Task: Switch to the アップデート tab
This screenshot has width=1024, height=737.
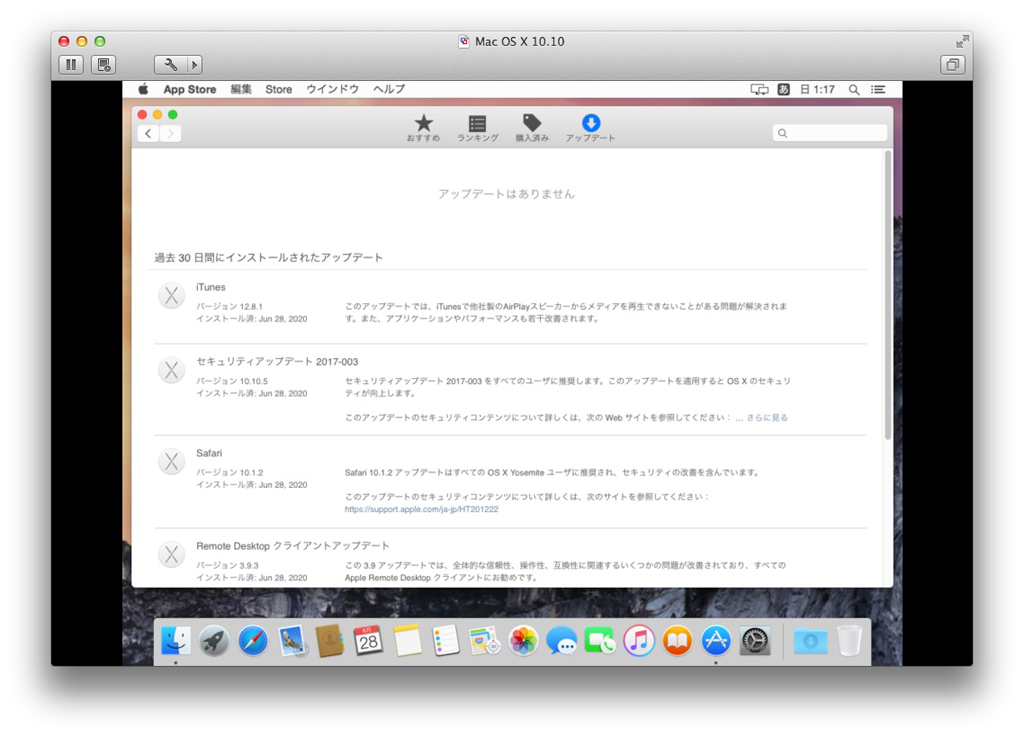Action: click(590, 128)
